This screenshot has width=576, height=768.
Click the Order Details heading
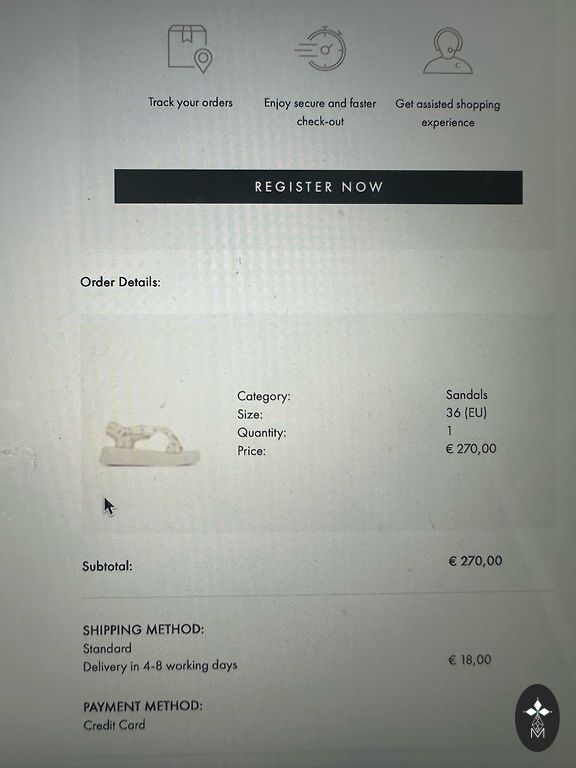[120, 282]
